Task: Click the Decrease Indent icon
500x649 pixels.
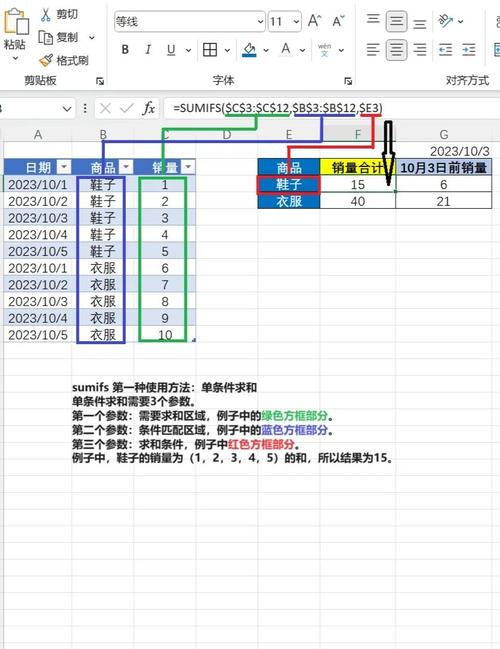Action: point(445,50)
